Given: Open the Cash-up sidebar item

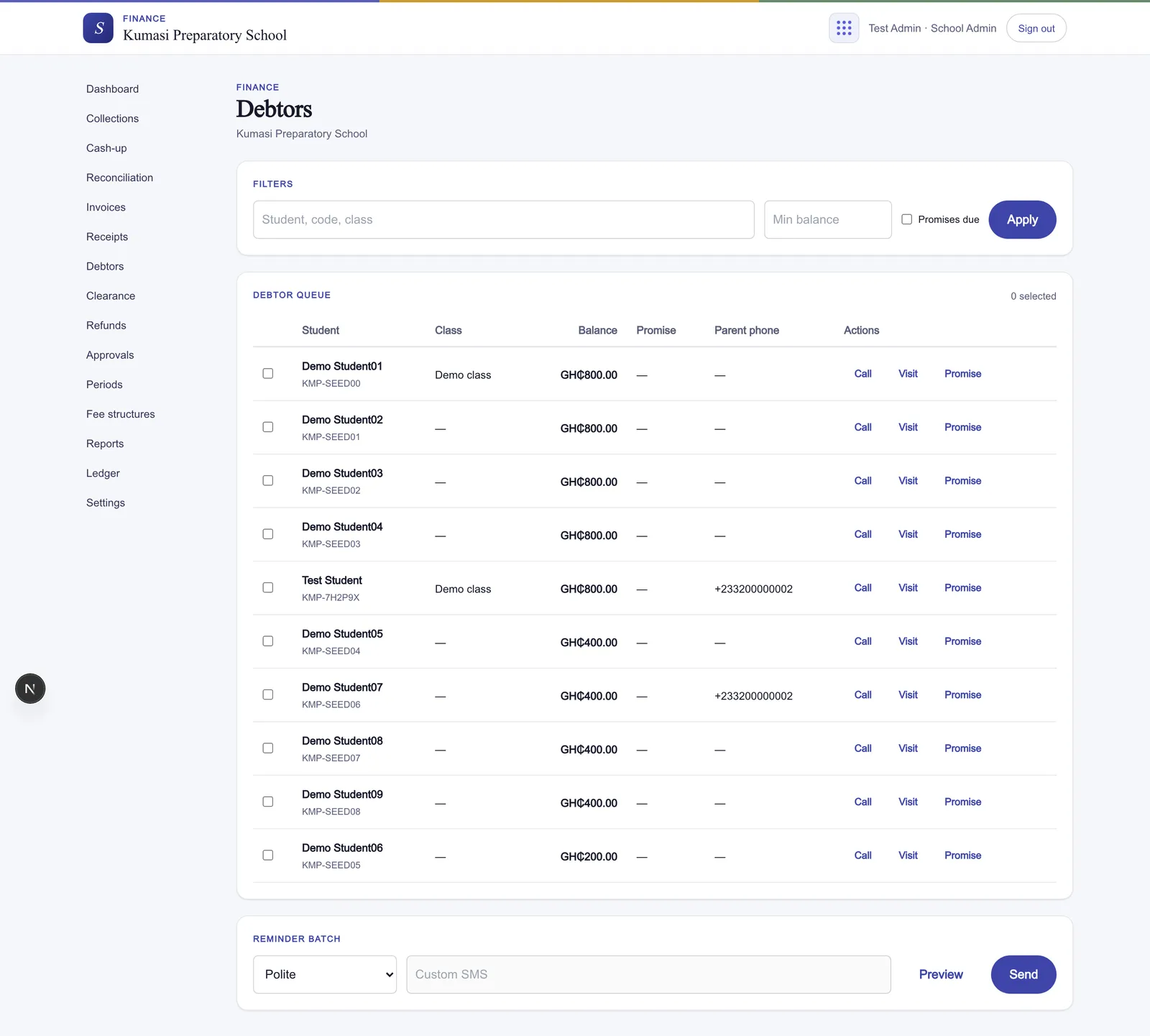Looking at the screenshot, I should pyautogui.click(x=106, y=148).
